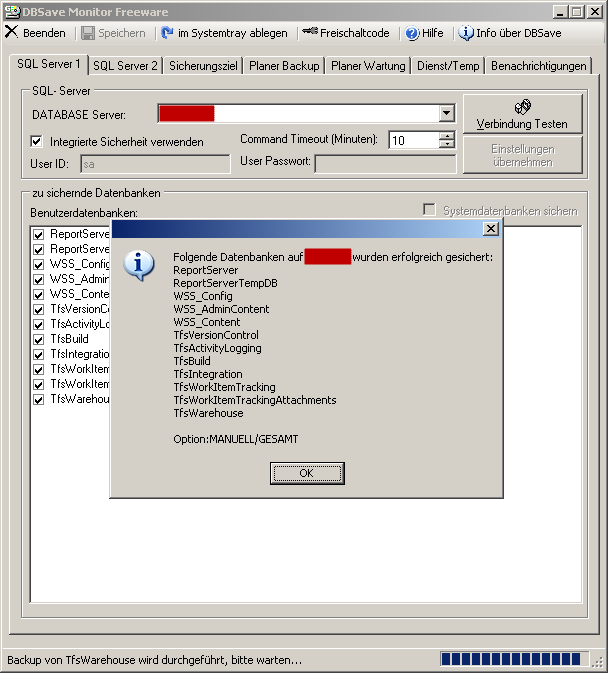
Task: Toggle Integrierte Sicherheit verwenden checkbox
Action: point(36,141)
